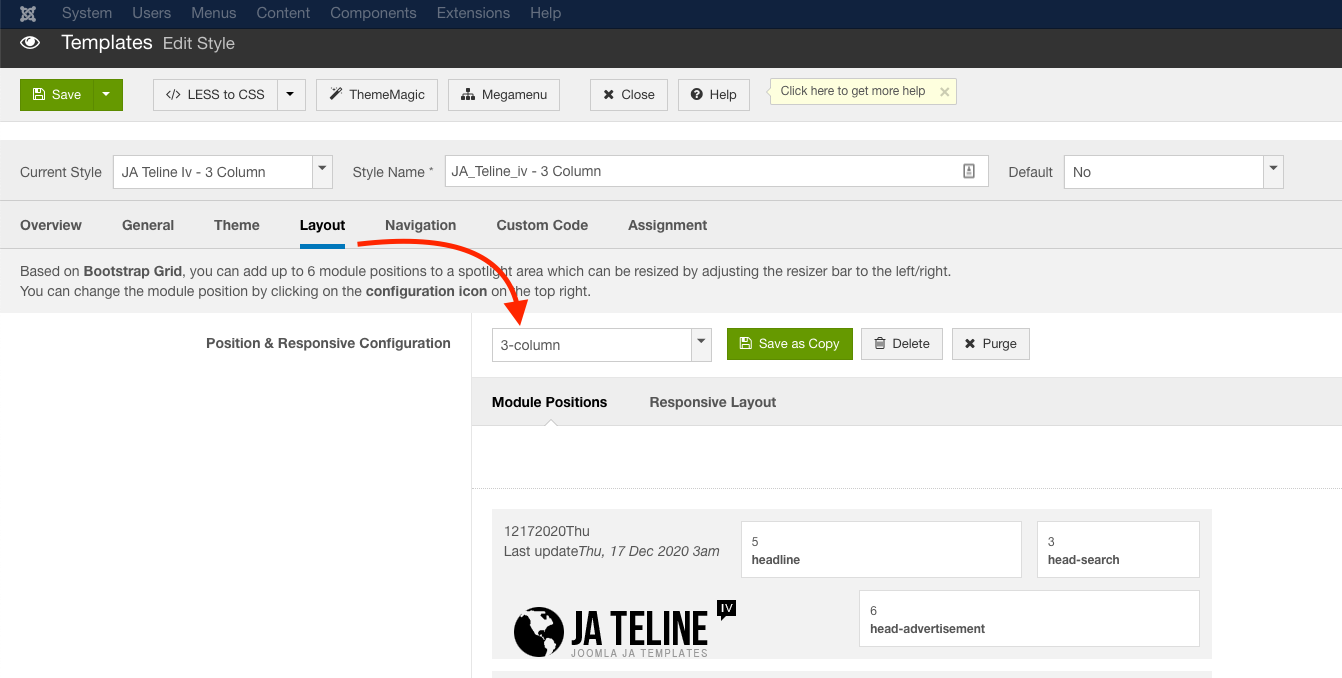Expand LESS to CSS dropdown arrow
Screen dimensions: 1342x678
pos(290,95)
